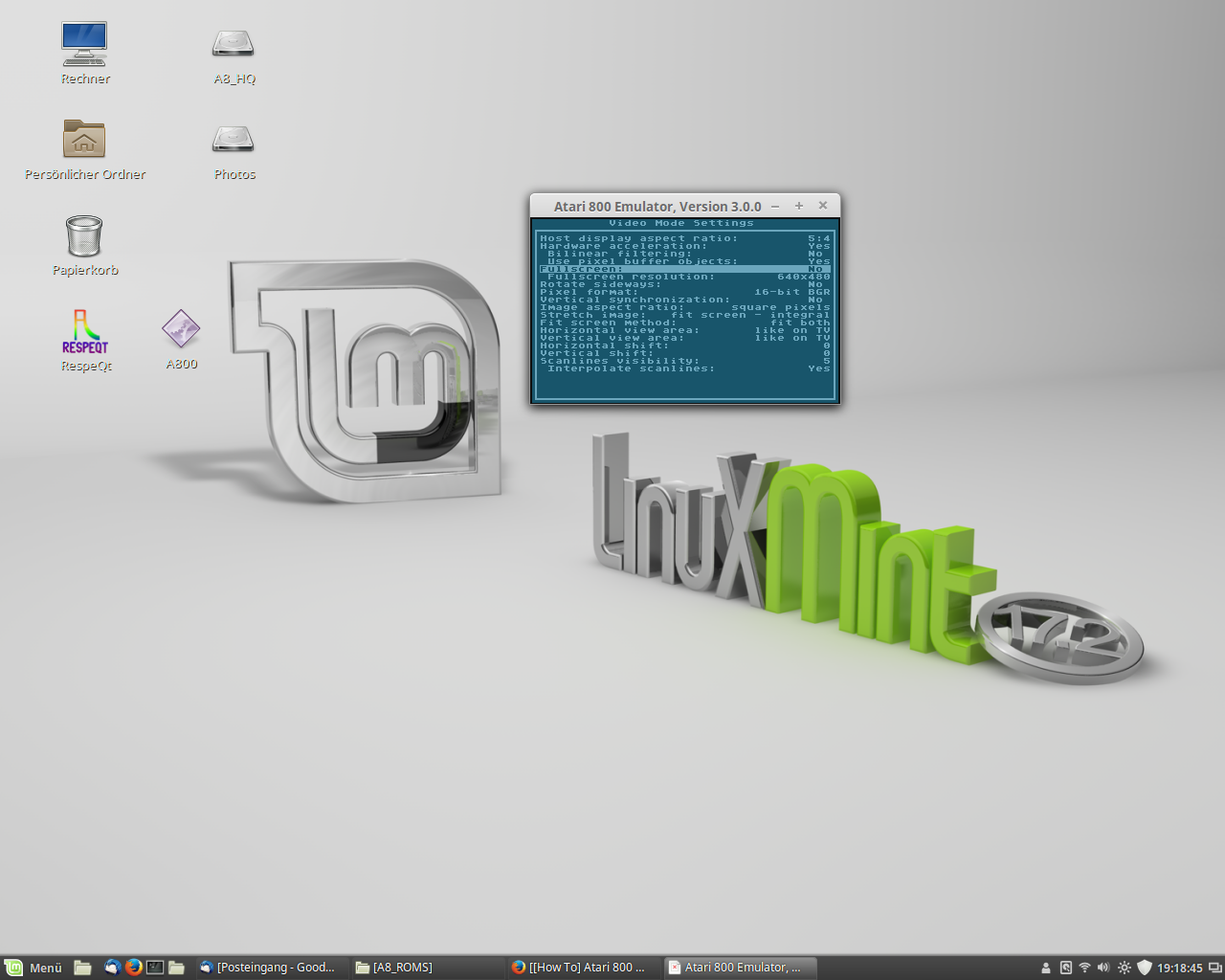Click the Video Mode Settings heading
1225x980 pixels.
click(681, 223)
